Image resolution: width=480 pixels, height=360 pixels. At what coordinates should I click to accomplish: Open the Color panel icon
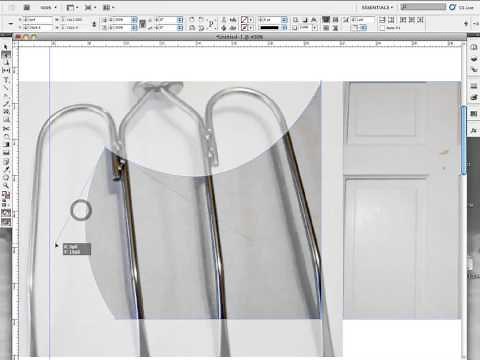click(474, 97)
